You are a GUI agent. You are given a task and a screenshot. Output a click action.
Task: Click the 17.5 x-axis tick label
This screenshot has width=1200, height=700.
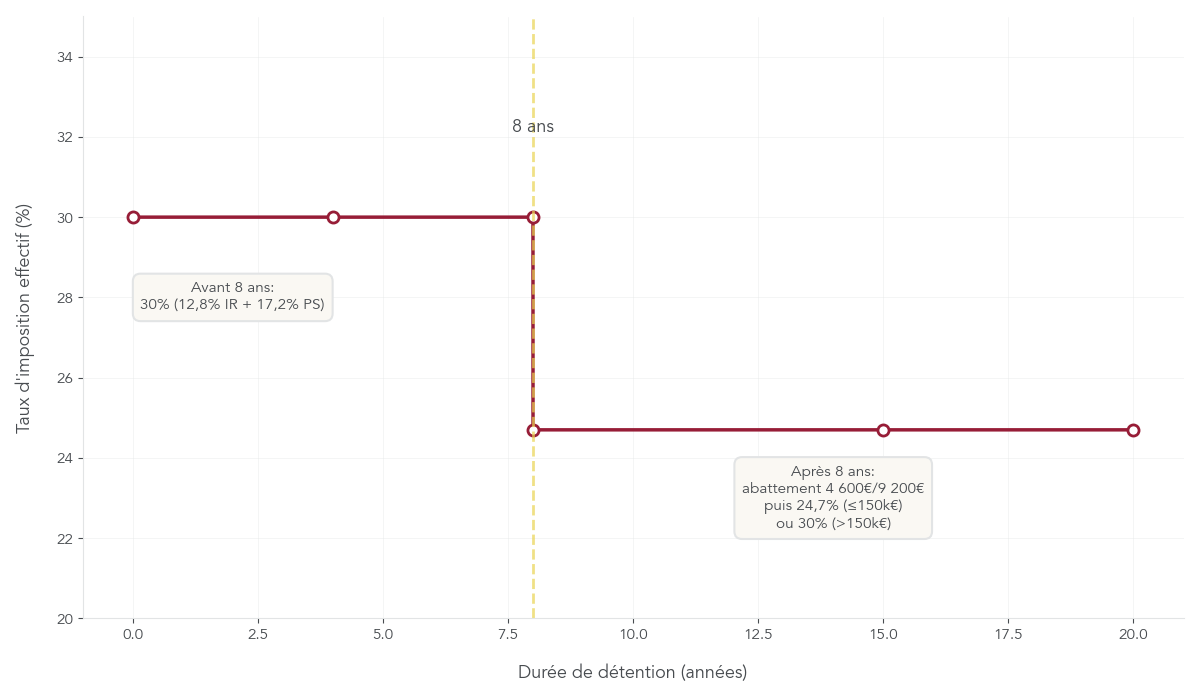click(1008, 634)
